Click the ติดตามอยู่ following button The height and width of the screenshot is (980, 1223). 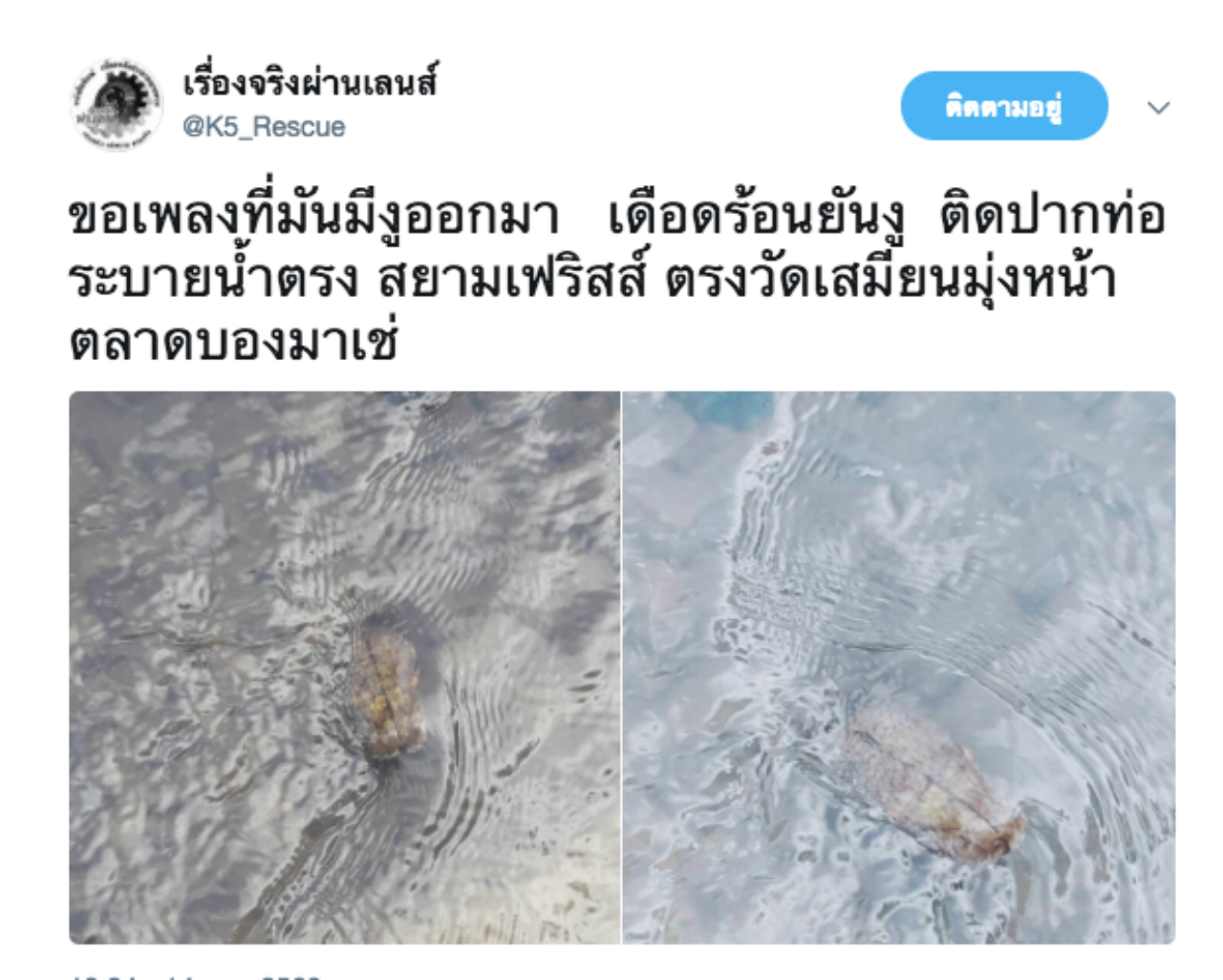click(x=1004, y=106)
